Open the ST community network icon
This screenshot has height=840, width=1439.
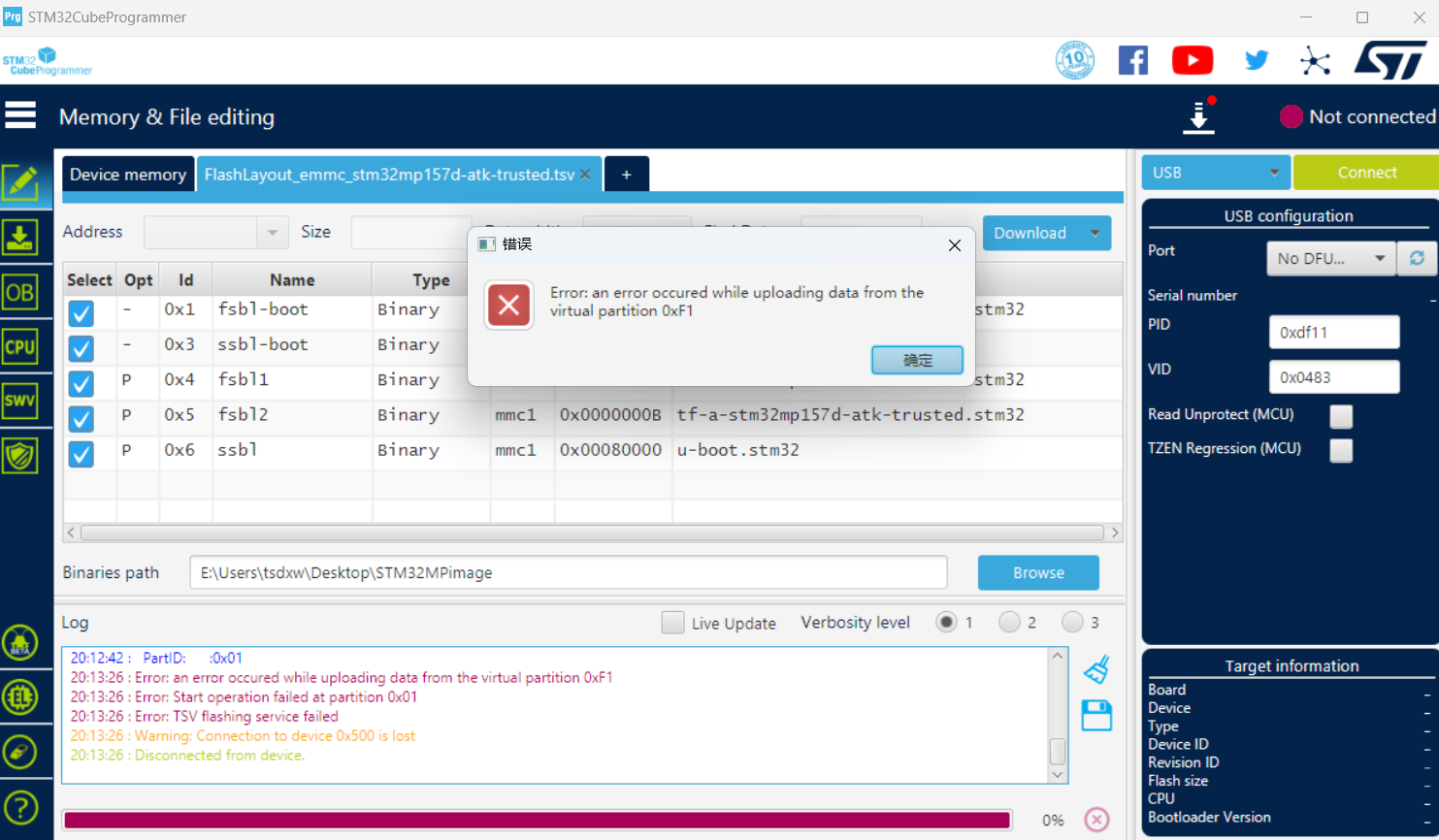(x=1315, y=61)
